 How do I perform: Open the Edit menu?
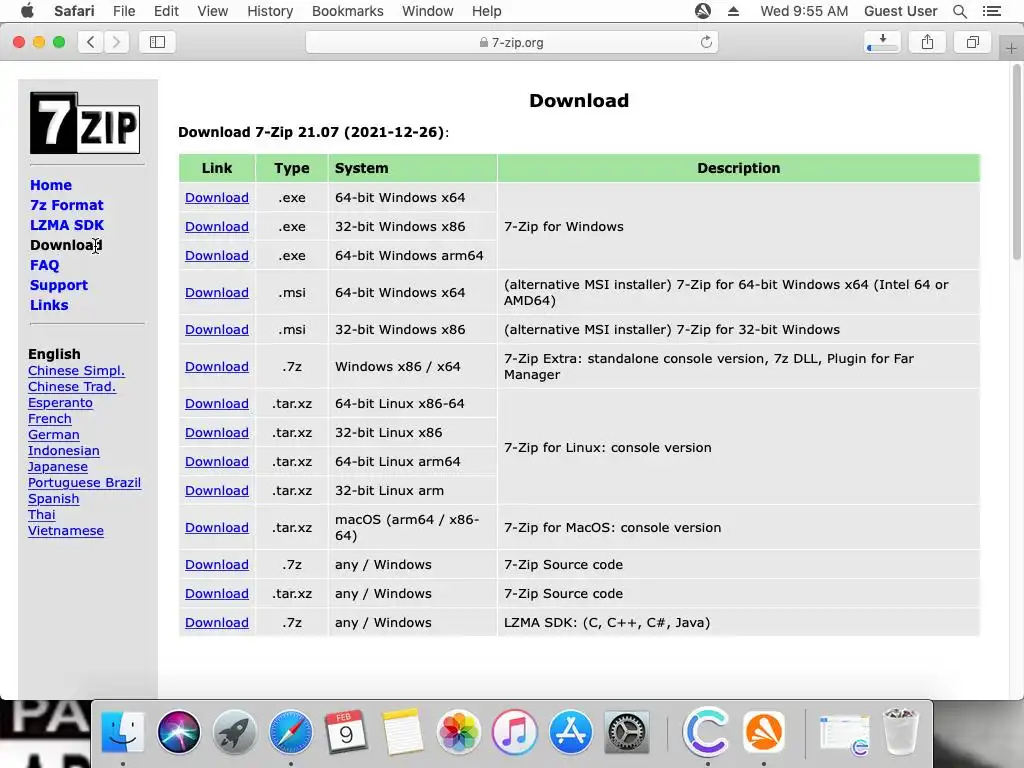[166, 11]
